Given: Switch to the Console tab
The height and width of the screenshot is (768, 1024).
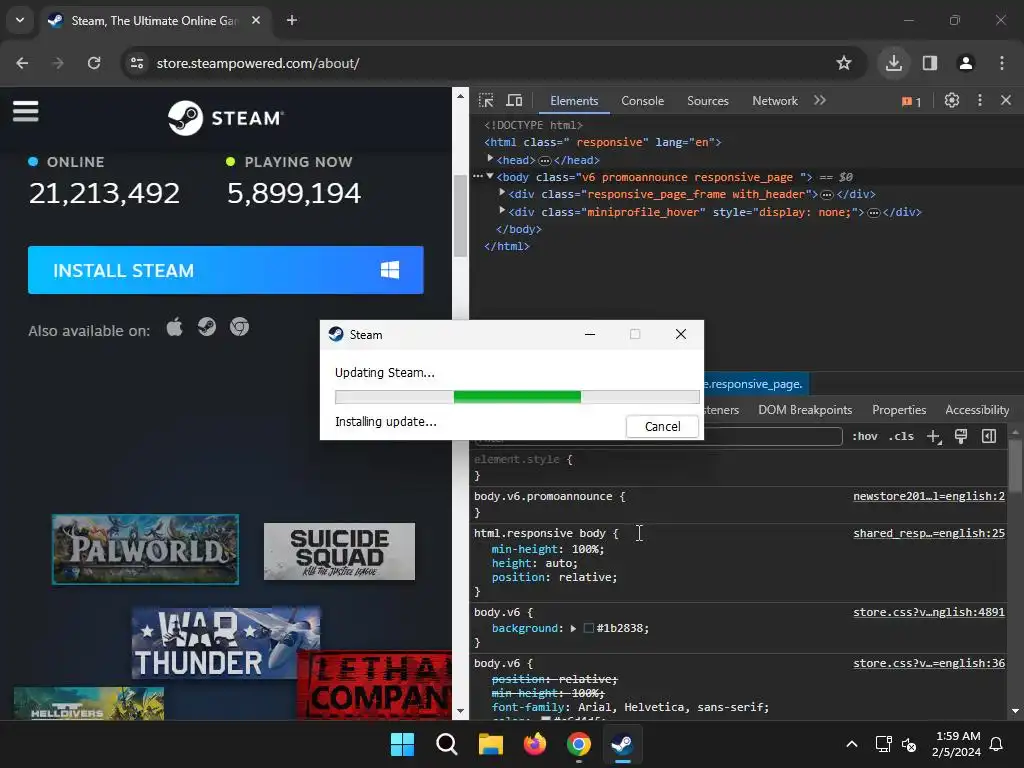Looking at the screenshot, I should [643, 101].
